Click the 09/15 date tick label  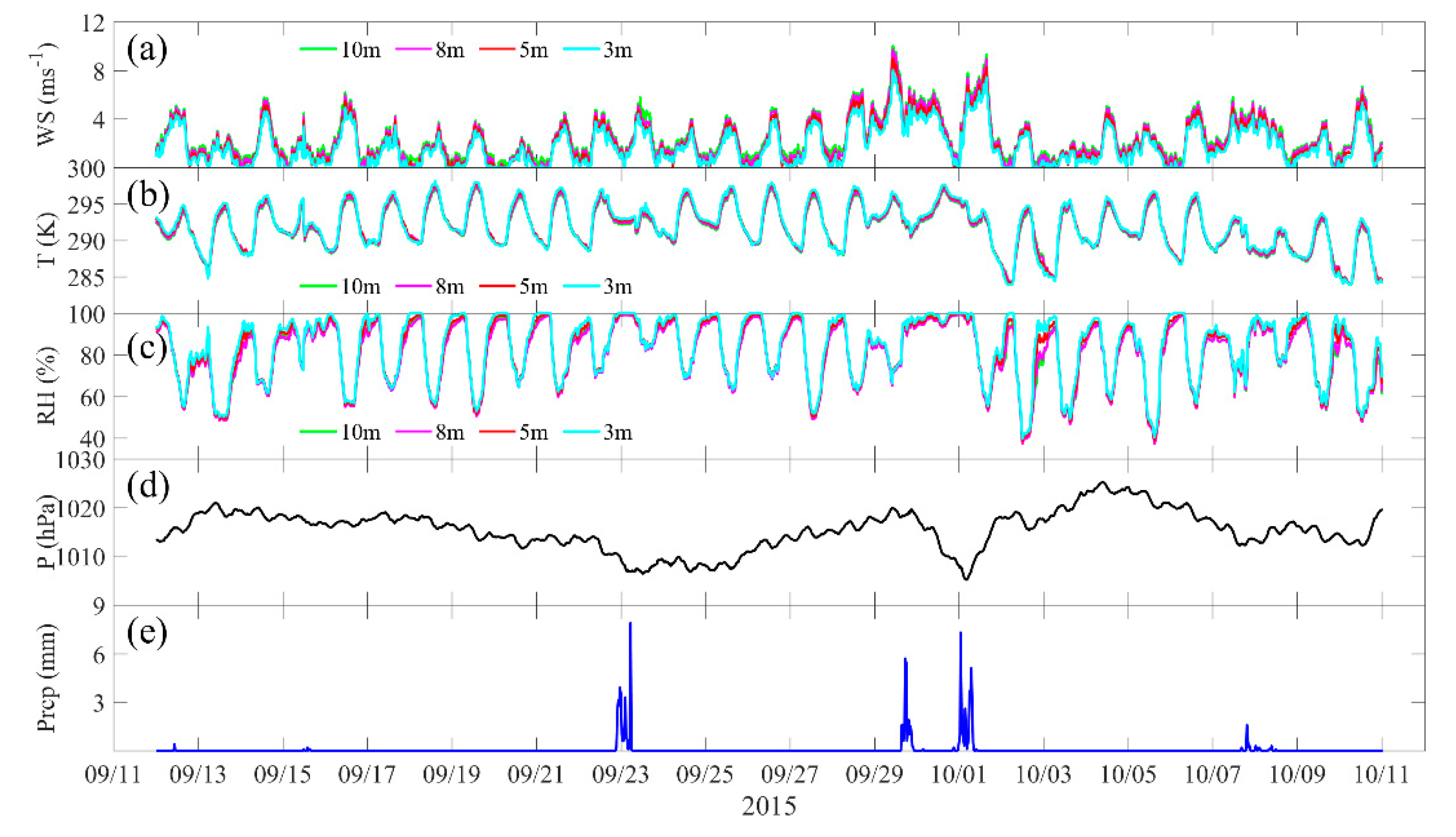tap(282, 775)
